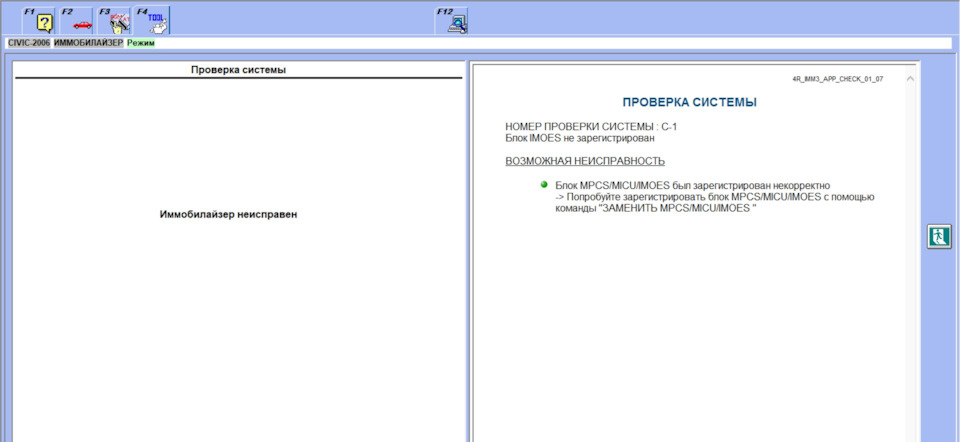Click the scroll-up arrow in right panel
960x442 pixels.
909,78
